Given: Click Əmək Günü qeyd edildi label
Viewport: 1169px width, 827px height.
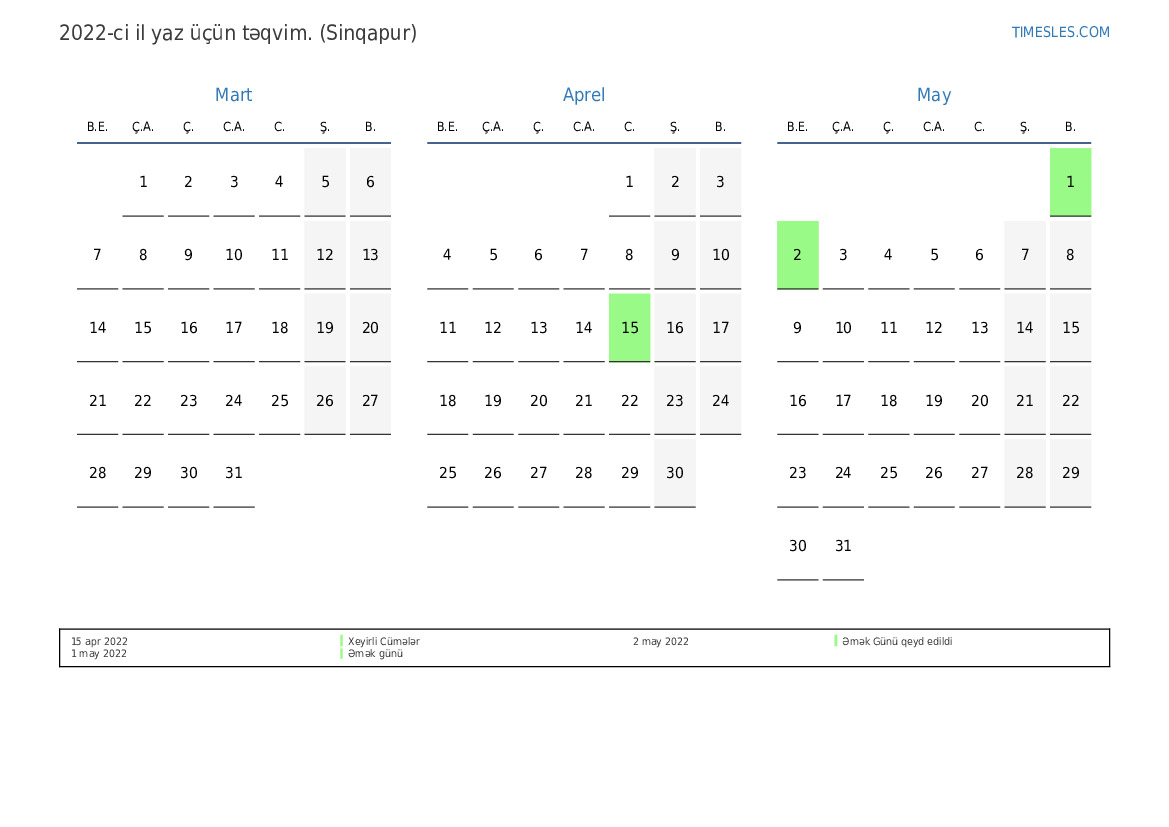Looking at the screenshot, I should point(897,641).
